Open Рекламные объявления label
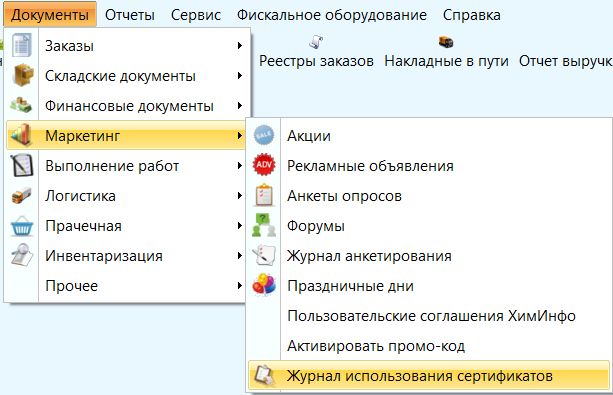This screenshot has width=613, height=395. 370,166
